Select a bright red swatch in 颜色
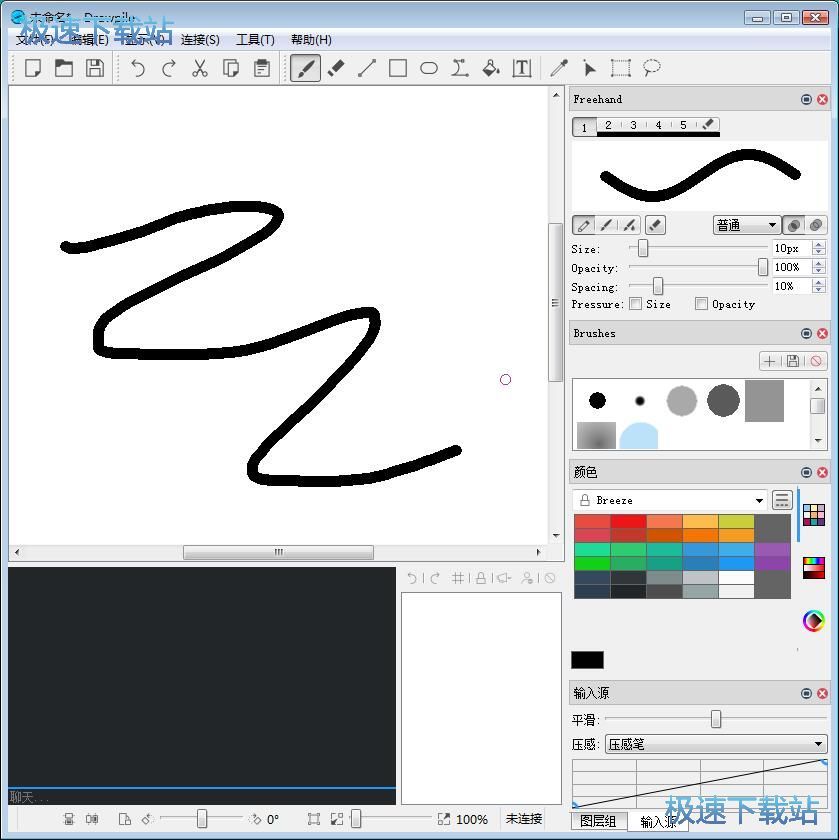Screen dimensions: 839x840 pos(627,522)
